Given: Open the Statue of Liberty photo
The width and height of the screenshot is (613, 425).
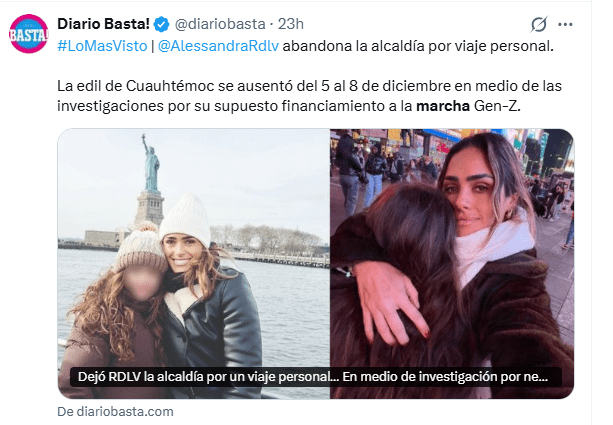Looking at the screenshot, I should coord(194,264).
